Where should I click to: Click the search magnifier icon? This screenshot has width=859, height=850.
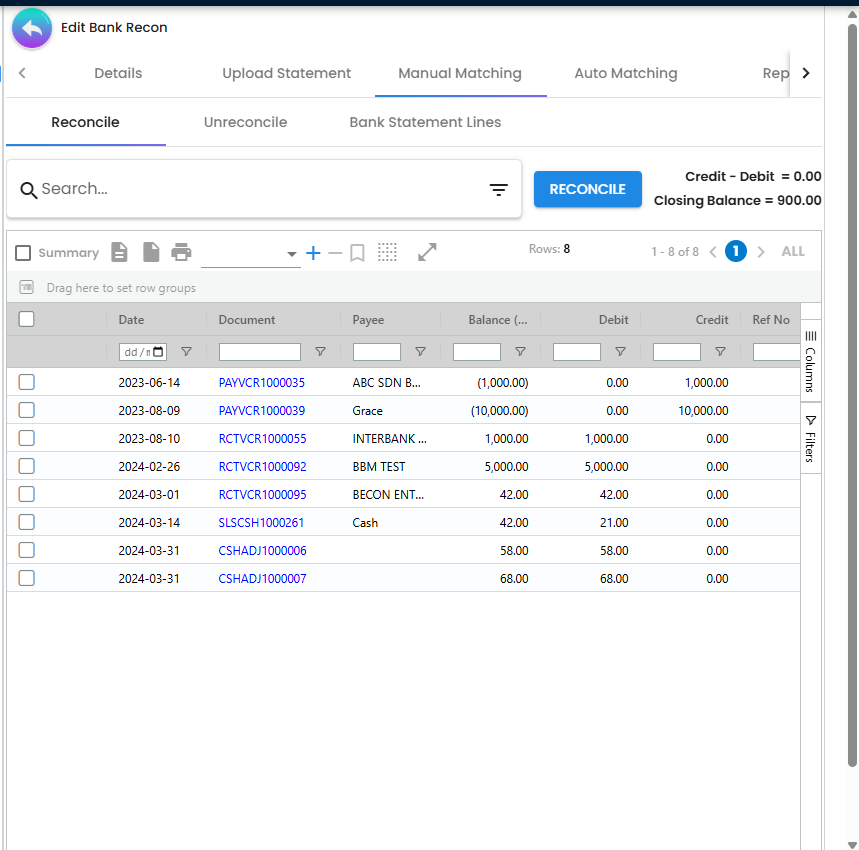(28, 189)
